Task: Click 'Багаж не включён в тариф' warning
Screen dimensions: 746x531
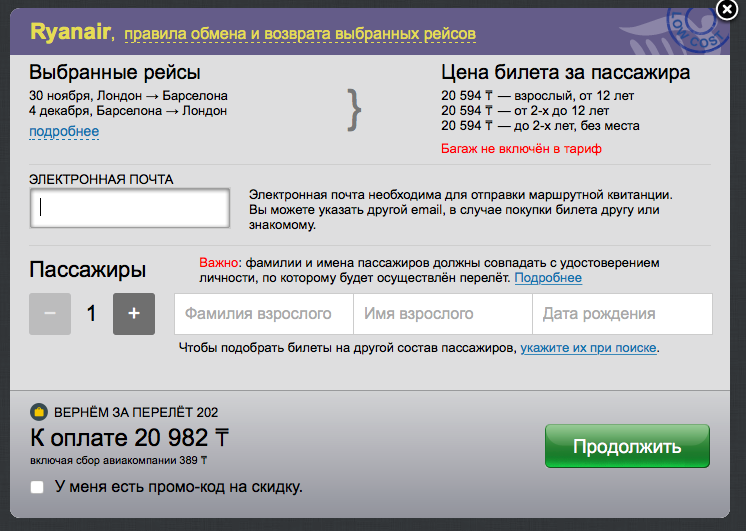Action: (x=521, y=149)
